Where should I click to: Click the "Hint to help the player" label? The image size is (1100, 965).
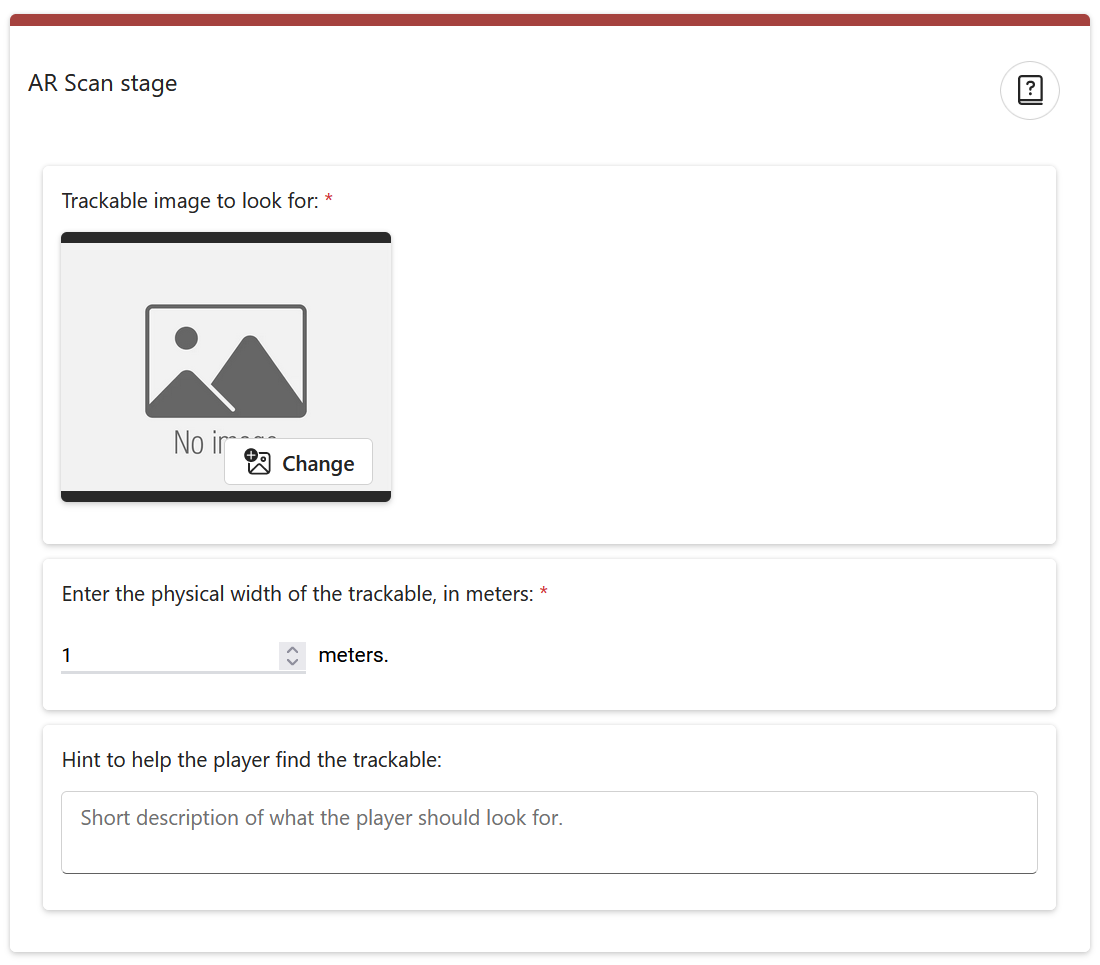click(251, 760)
